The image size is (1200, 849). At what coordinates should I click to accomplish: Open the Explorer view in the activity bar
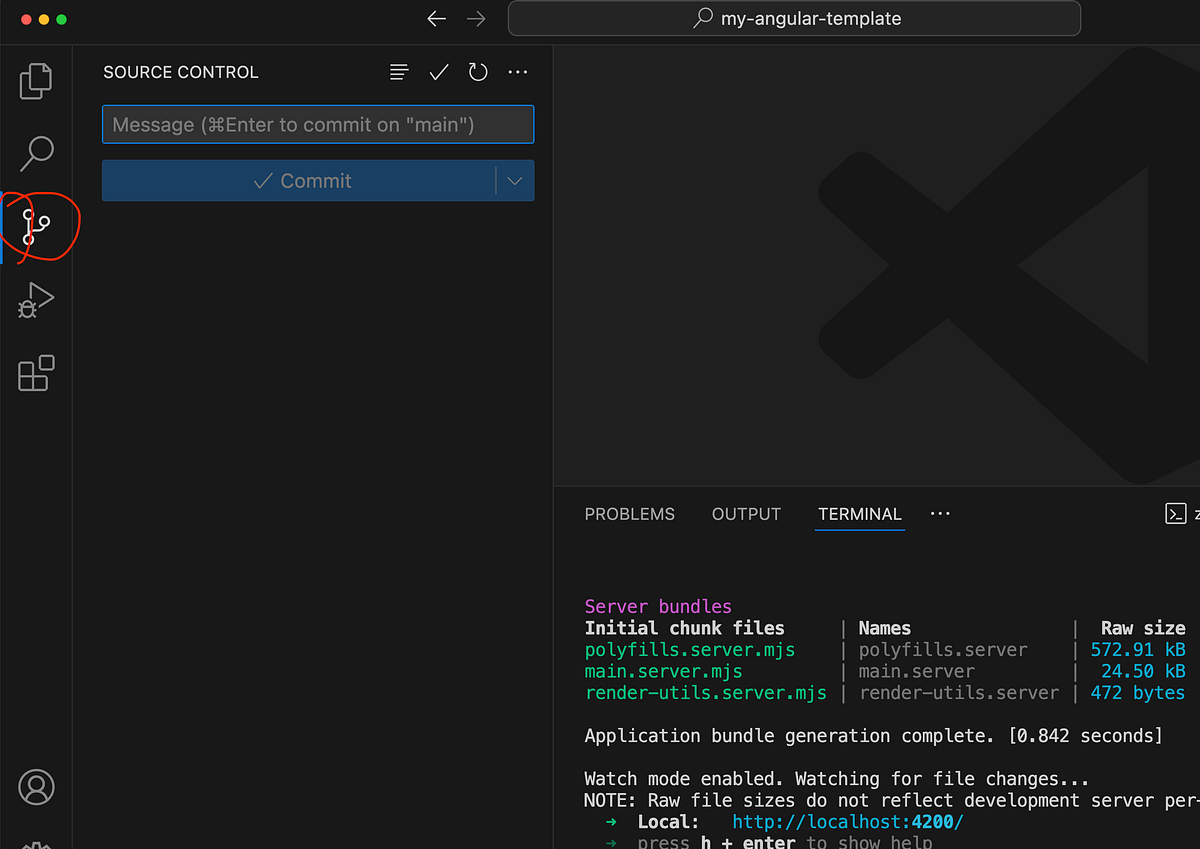click(x=36, y=81)
